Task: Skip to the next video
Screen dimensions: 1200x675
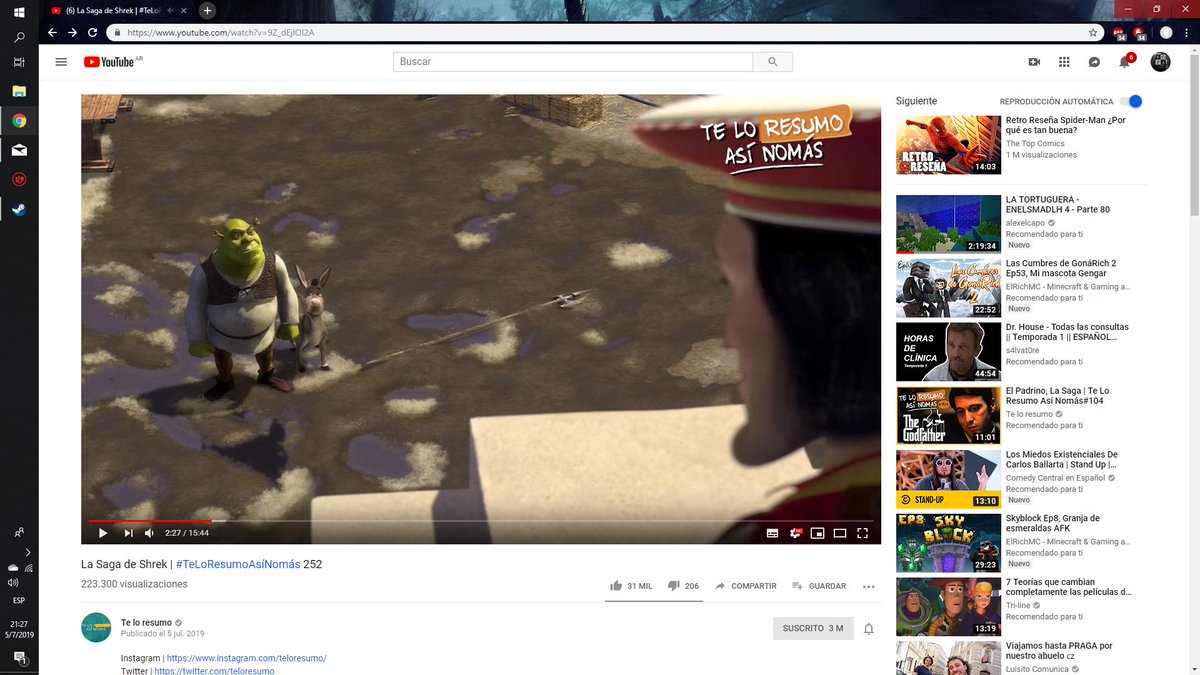Action: pyautogui.click(x=128, y=533)
